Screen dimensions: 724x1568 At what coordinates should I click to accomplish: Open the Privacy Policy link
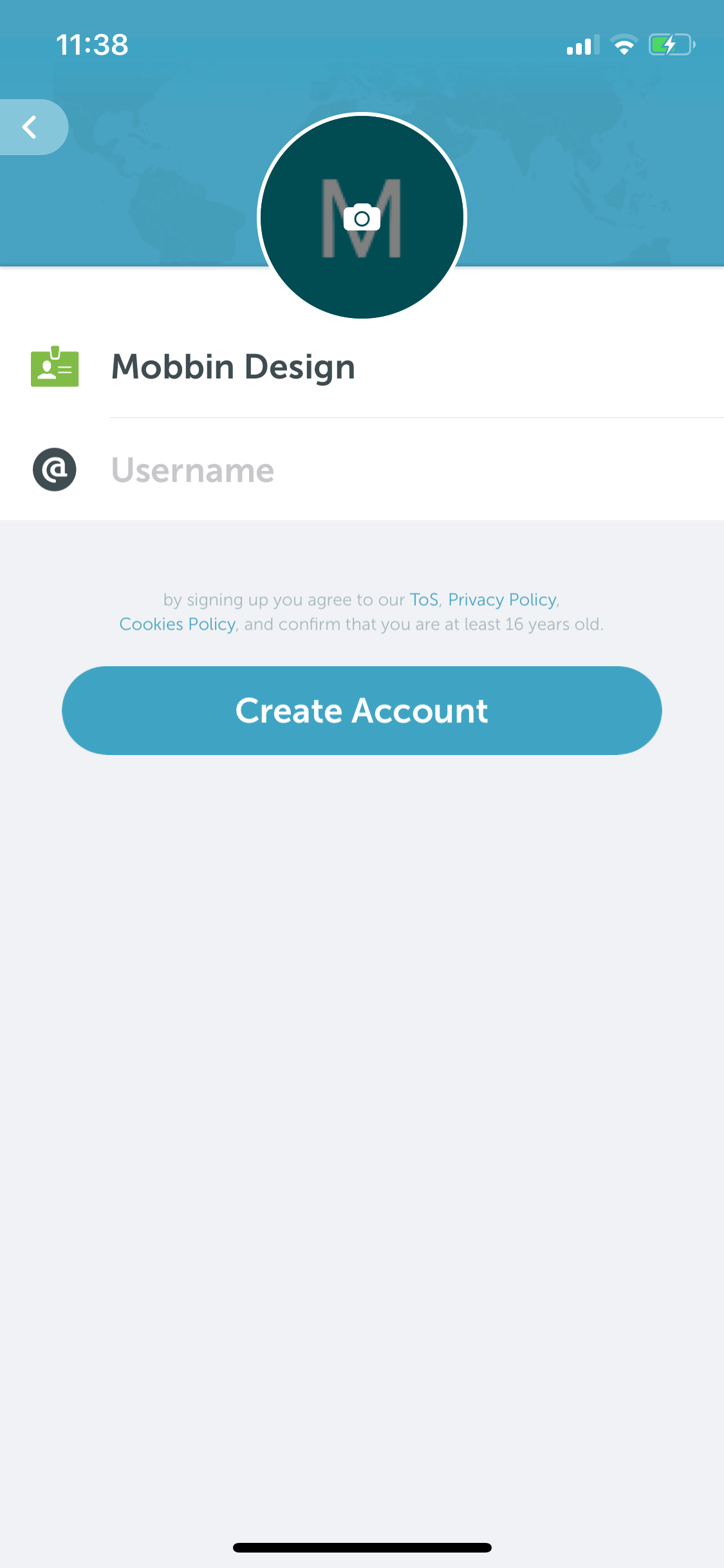click(502, 600)
